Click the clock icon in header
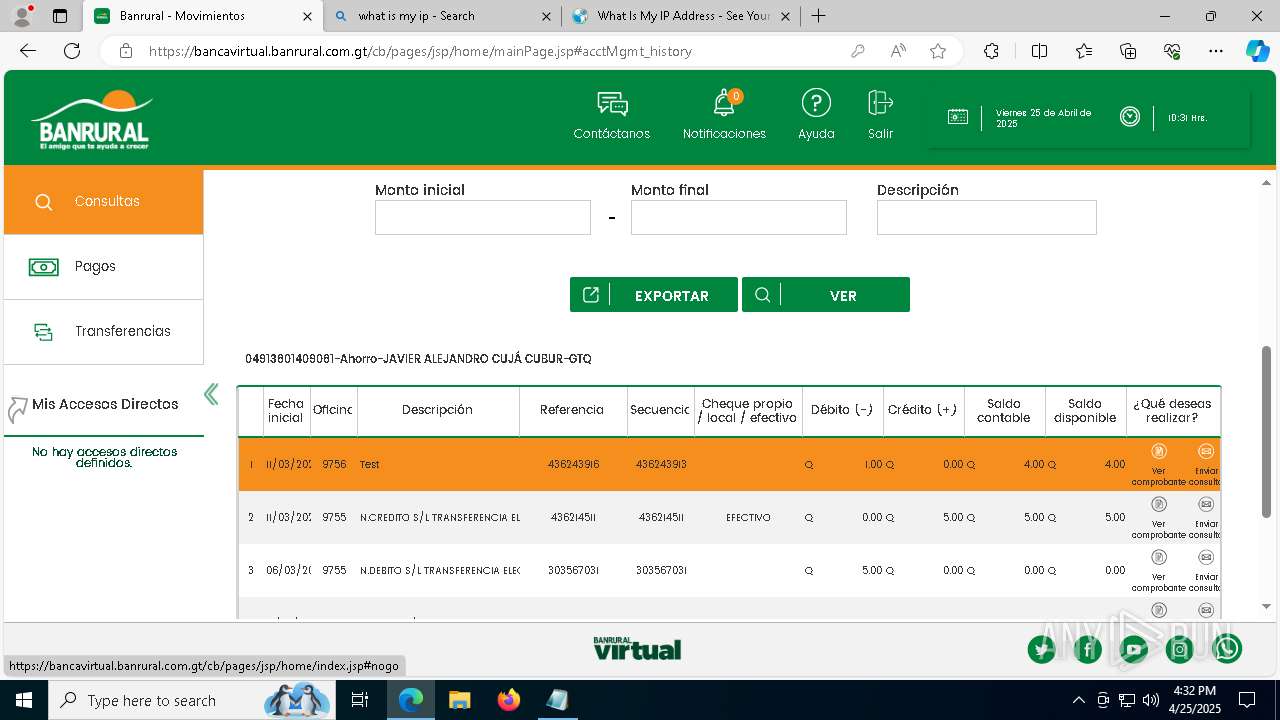 1130,117
